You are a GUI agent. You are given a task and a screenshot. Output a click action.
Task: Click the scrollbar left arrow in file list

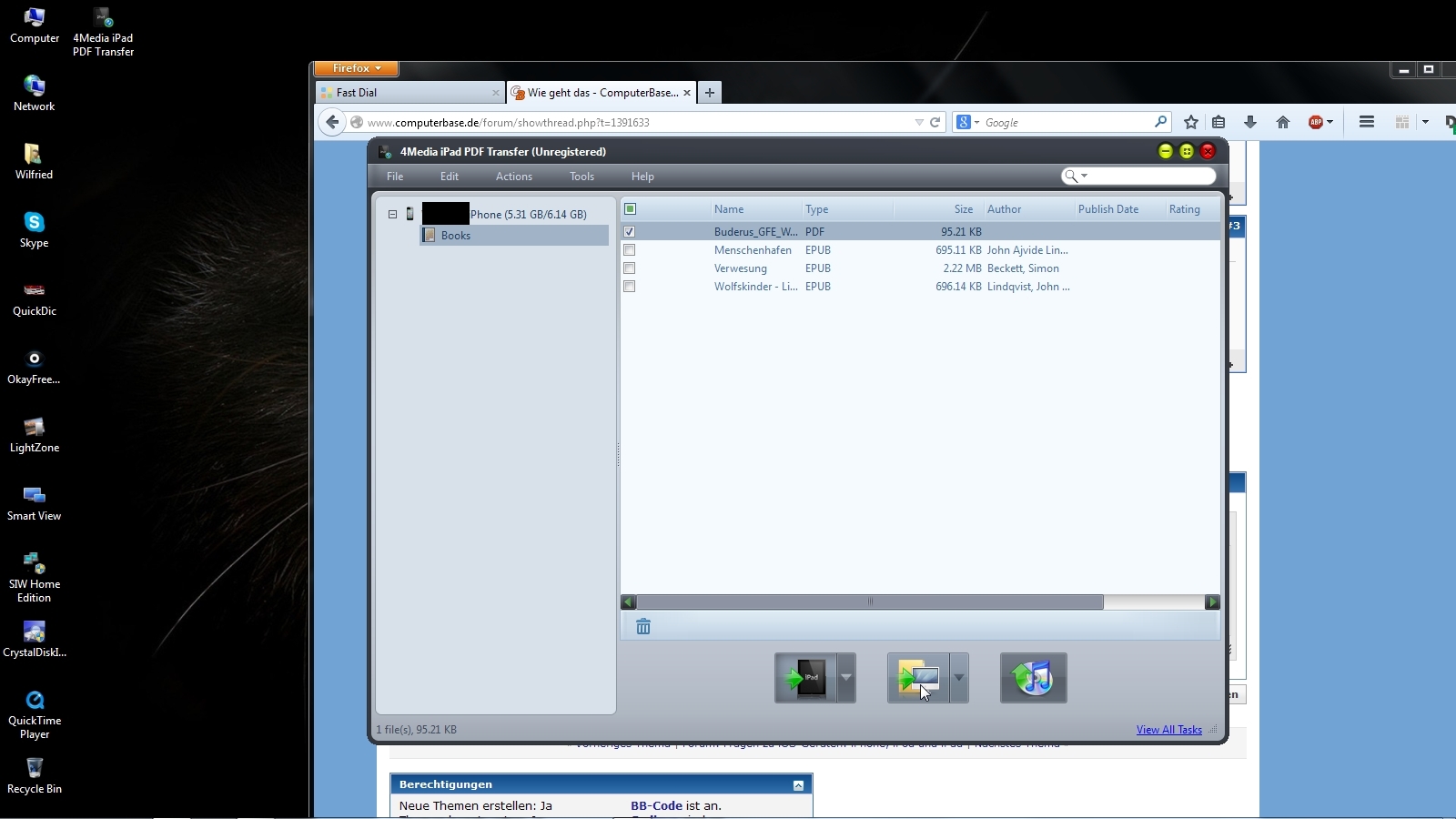click(x=628, y=602)
